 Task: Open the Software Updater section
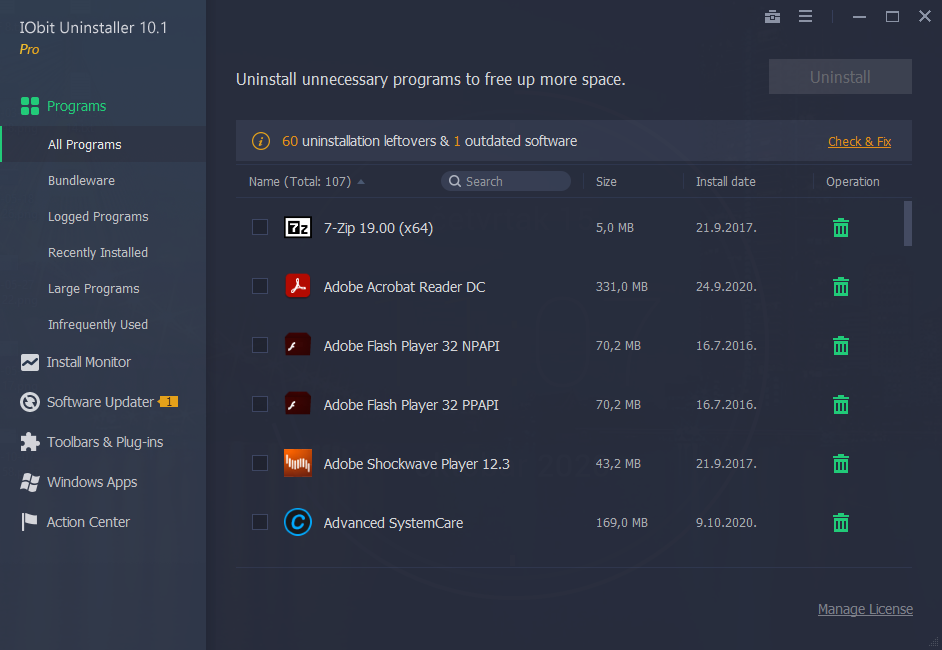pos(100,402)
